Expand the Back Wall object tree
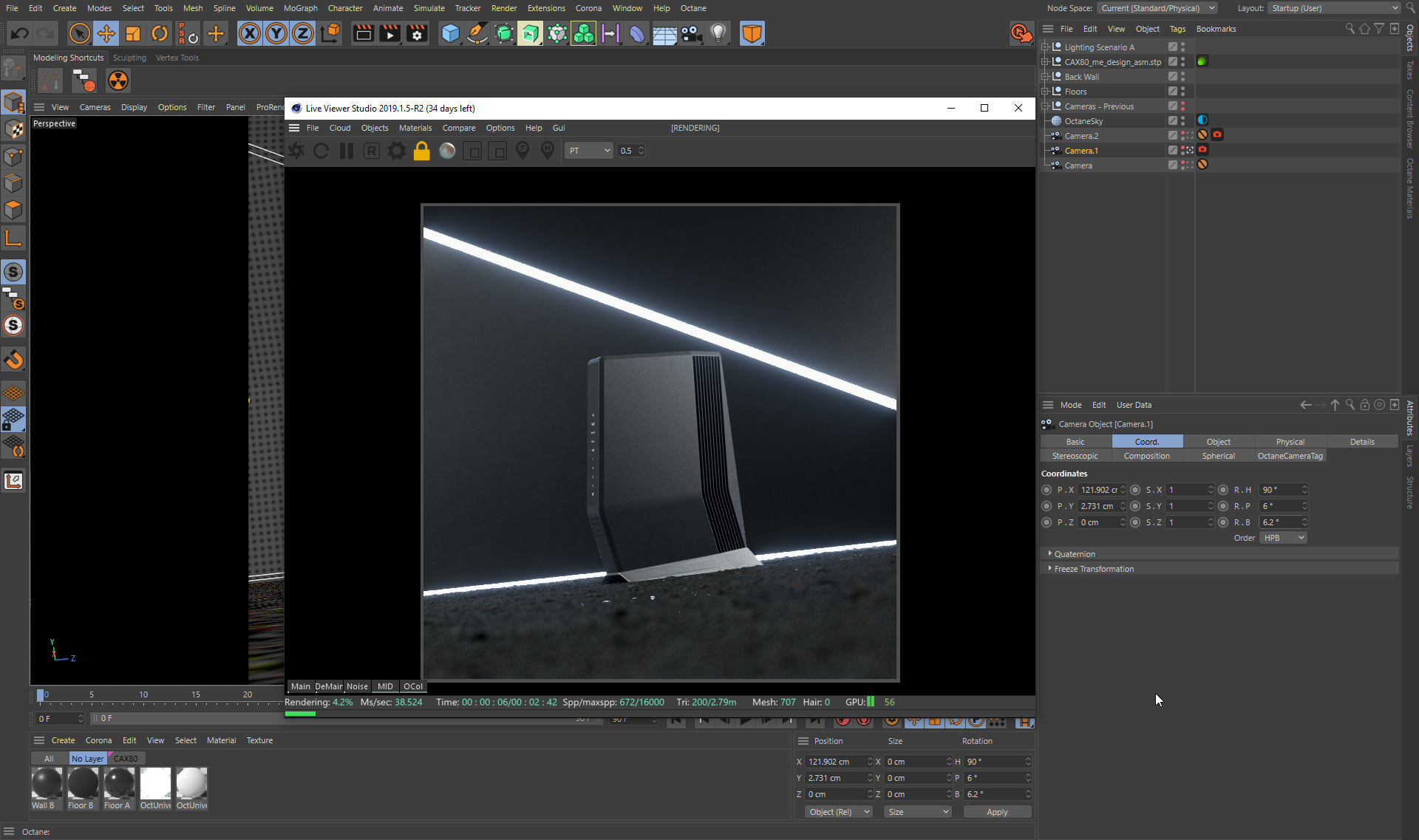Image resolution: width=1419 pixels, height=840 pixels. (1045, 77)
